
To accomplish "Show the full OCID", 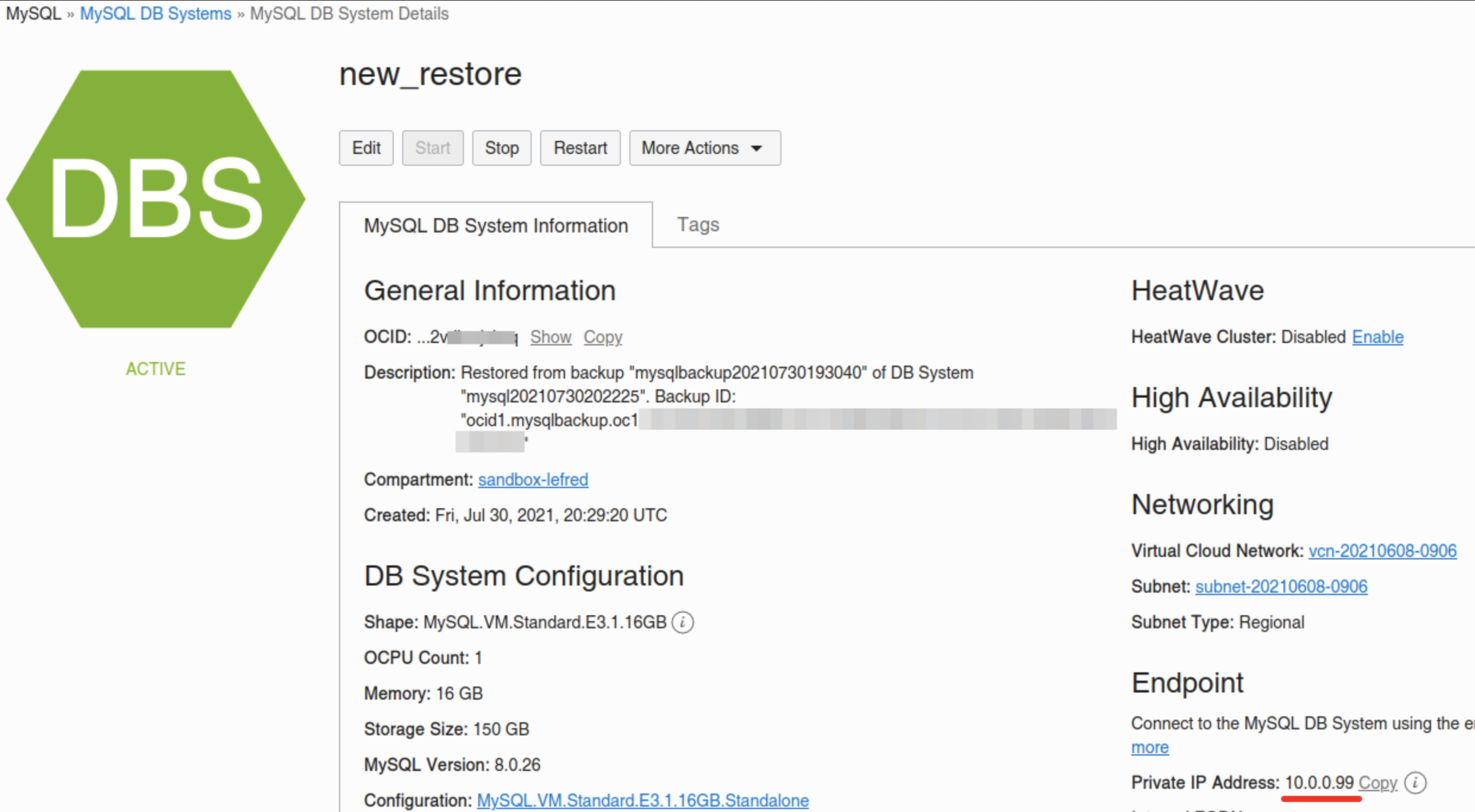I will [x=550, y=337].
